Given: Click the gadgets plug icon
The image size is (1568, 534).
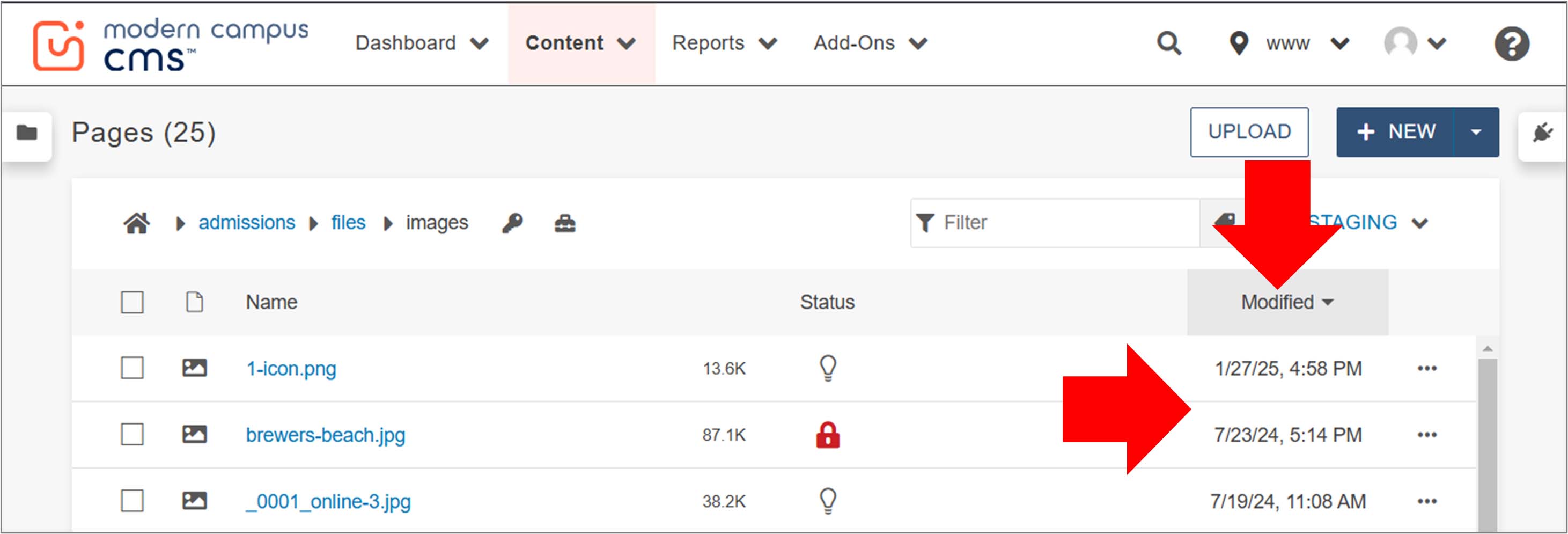Looking at the screenshot, I should pyautogui.click(x=1542, y=132).
